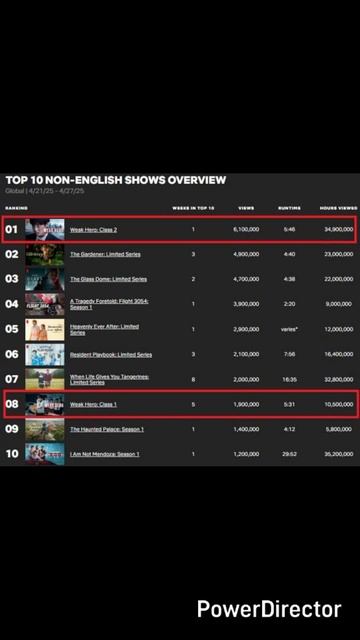360x640 pixels.
Task: Click the views value '3,900,000'
Action: coord(246,304)
